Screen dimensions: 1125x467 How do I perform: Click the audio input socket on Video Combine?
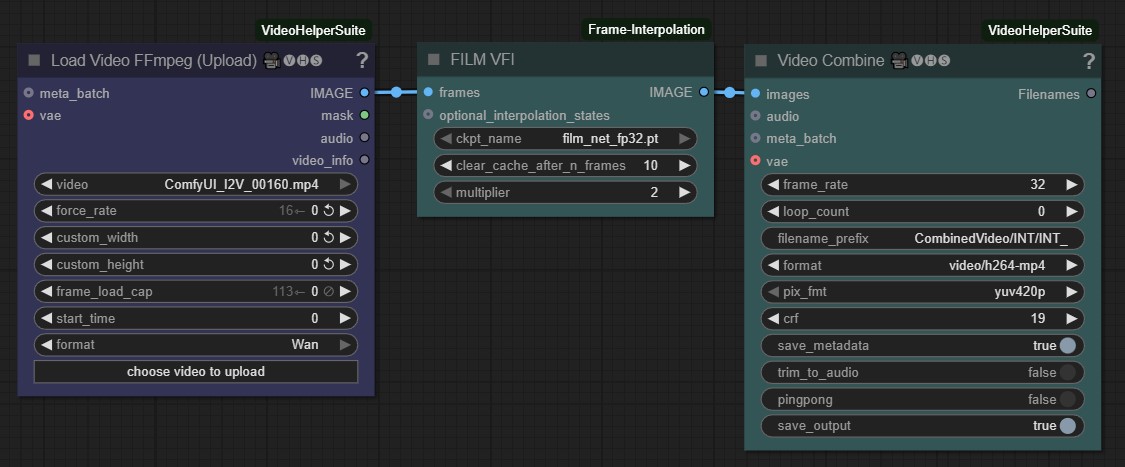756,116
